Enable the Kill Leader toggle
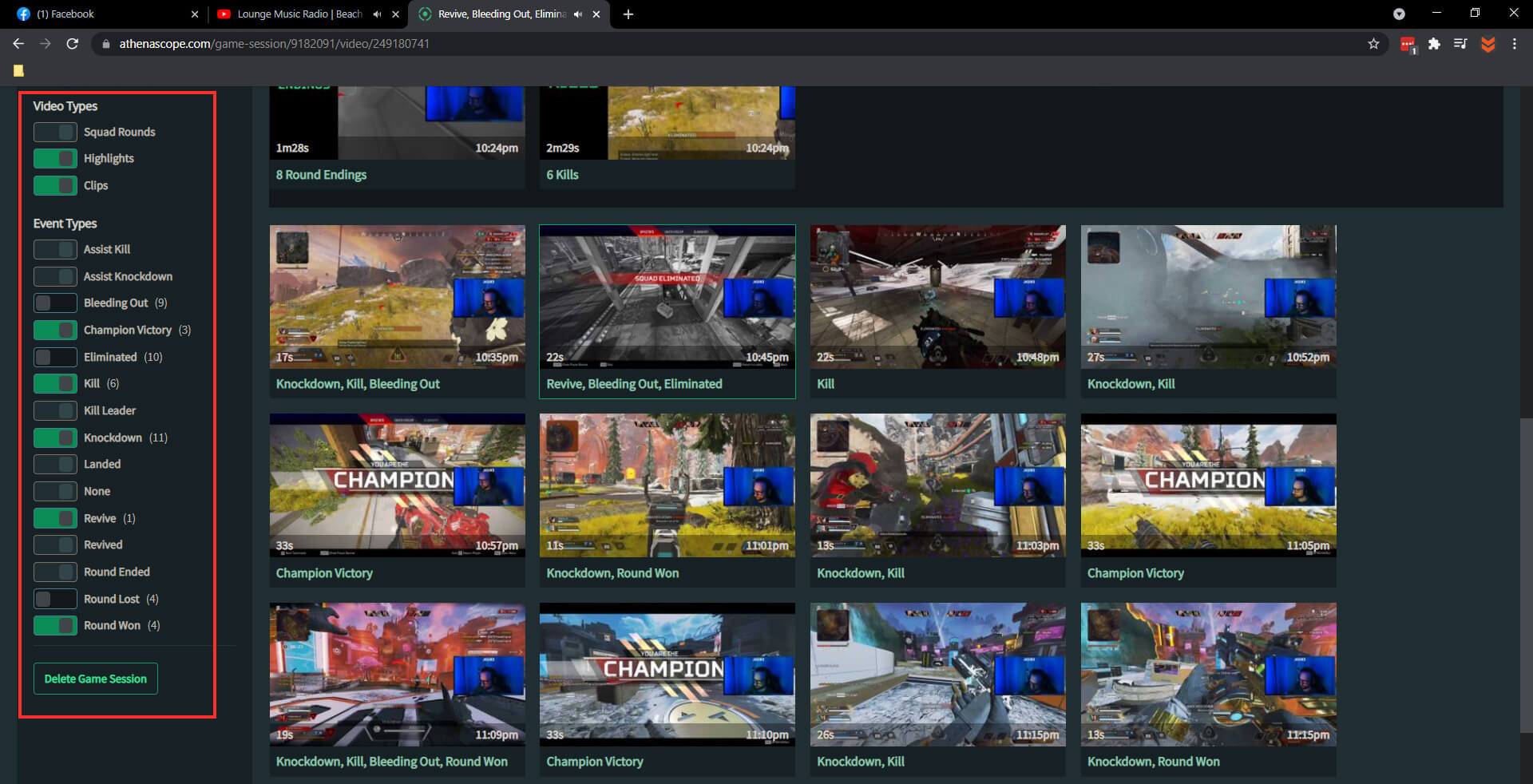1533x784 pixels. click(55, 410)
